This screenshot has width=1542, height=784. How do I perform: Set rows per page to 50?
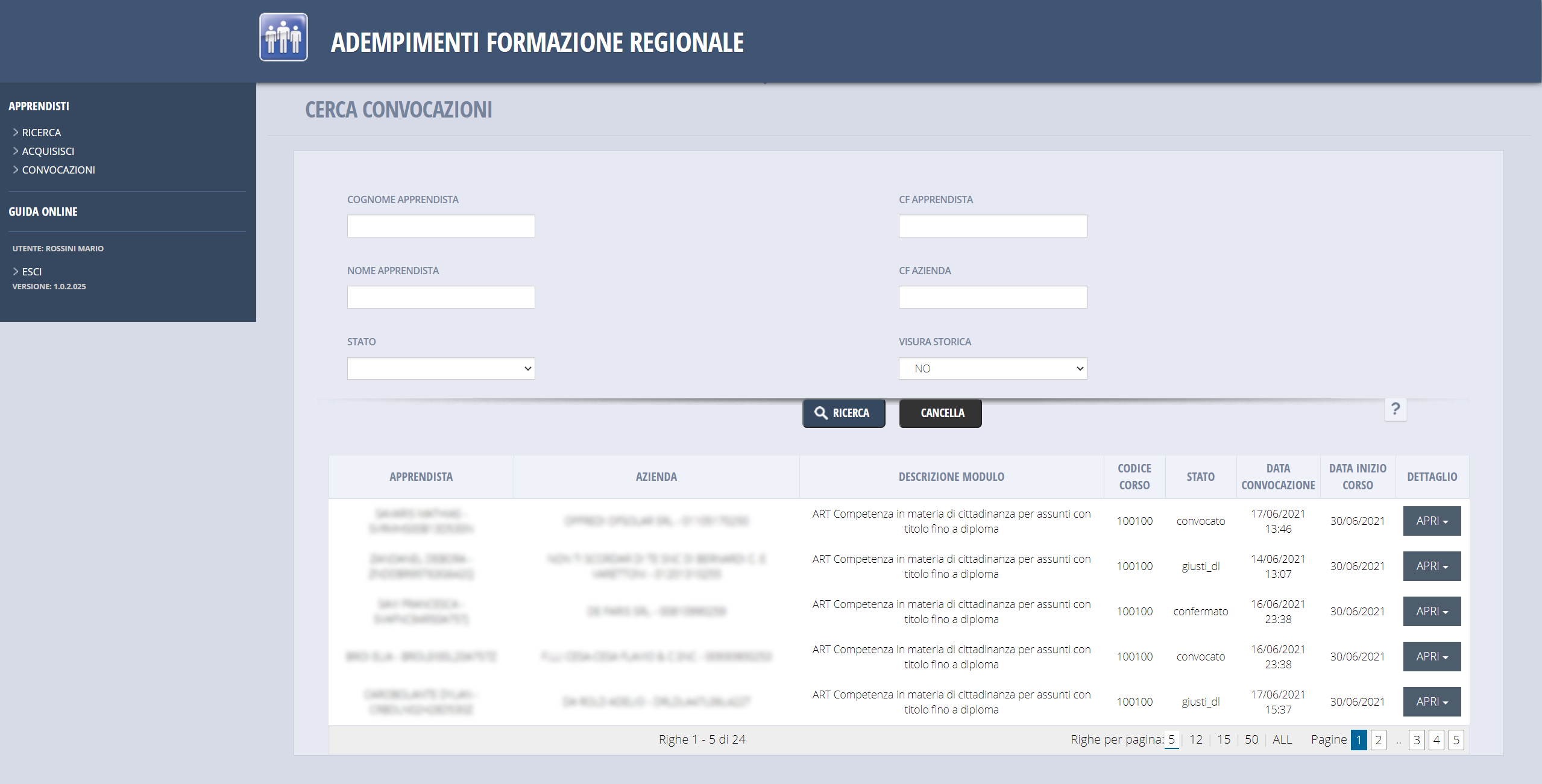click(1251, 739)
